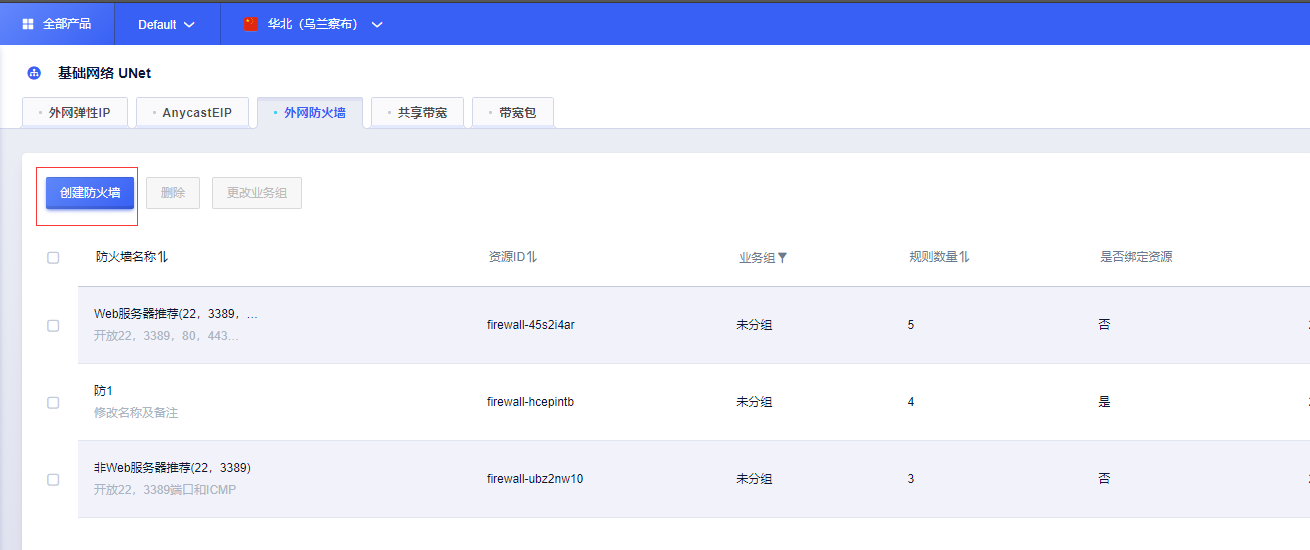The width and height of the screenshot is (1310, 550).
Task: Open firewall named Web服务器推荐(22，3389，…
Action: tap(176, 314)
